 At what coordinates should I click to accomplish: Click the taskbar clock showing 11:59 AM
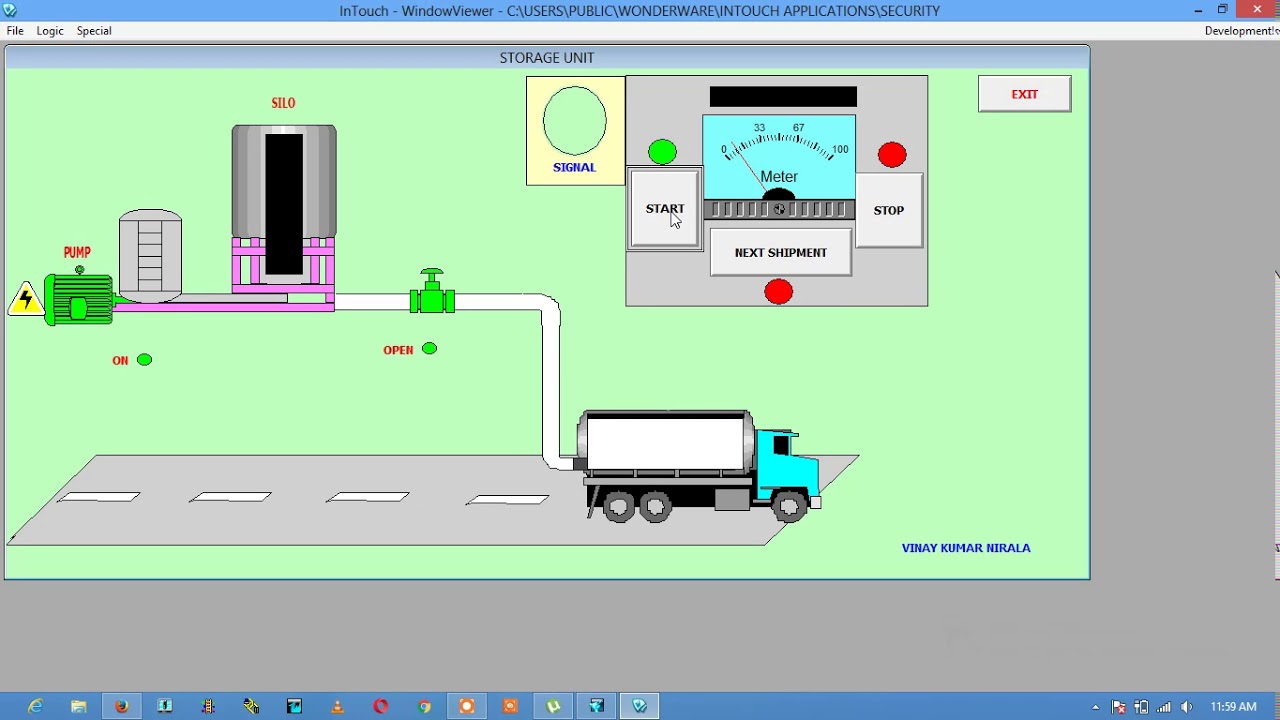point(1233,707)
